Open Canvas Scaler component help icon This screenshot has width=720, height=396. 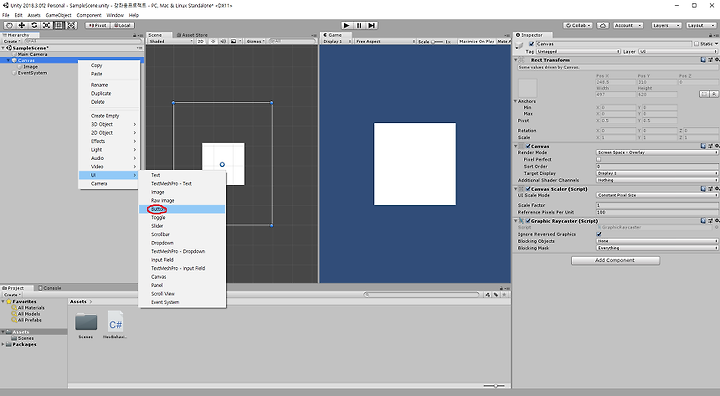(703, 189)
